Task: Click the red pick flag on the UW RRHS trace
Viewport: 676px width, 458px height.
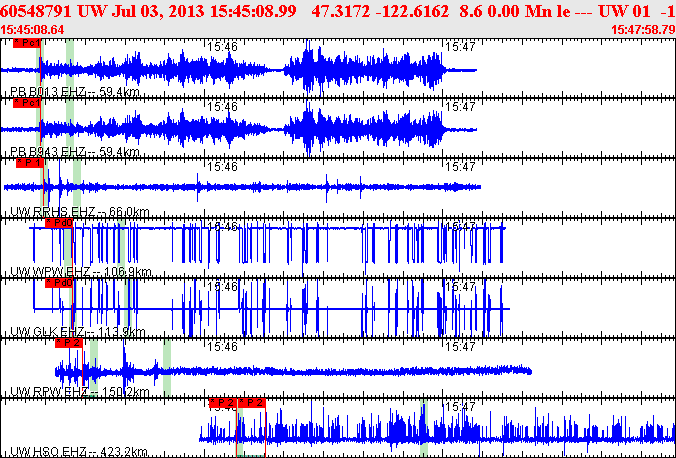Action: [x=30, y=161]
